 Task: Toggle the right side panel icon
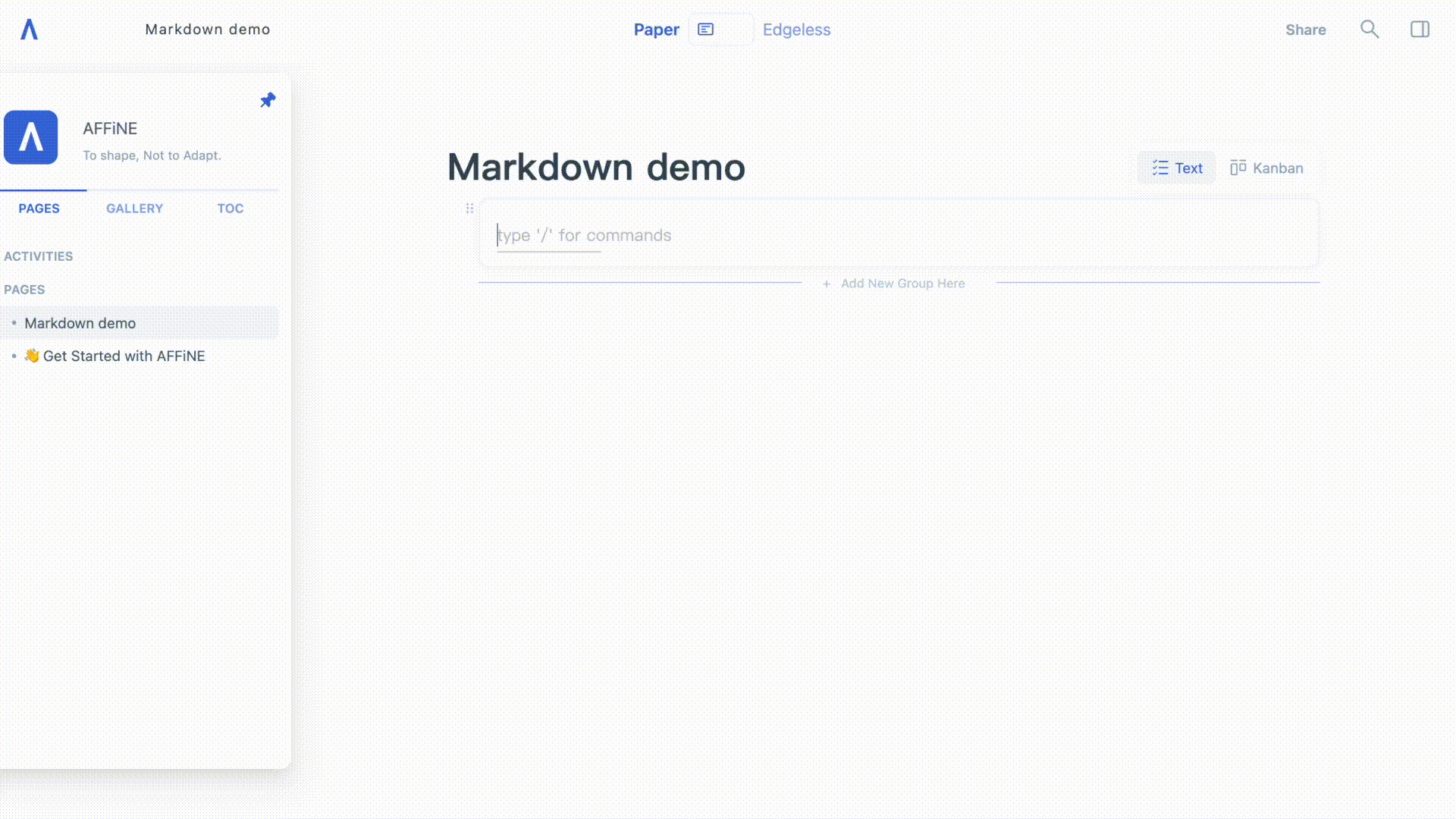coord(1420,30)
